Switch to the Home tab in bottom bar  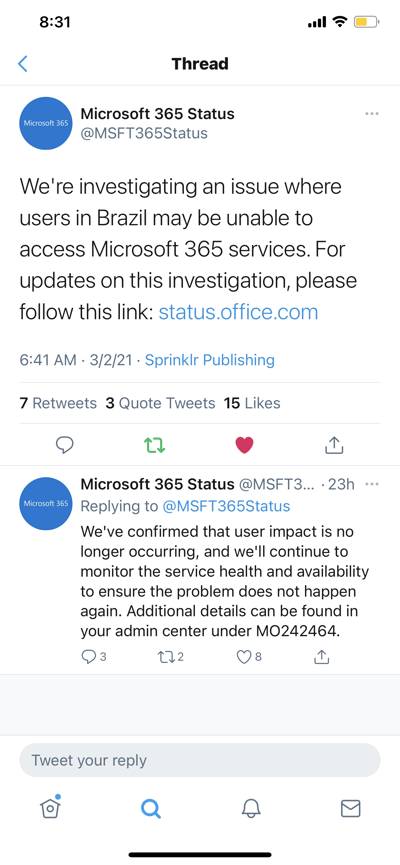coord(50,808)
